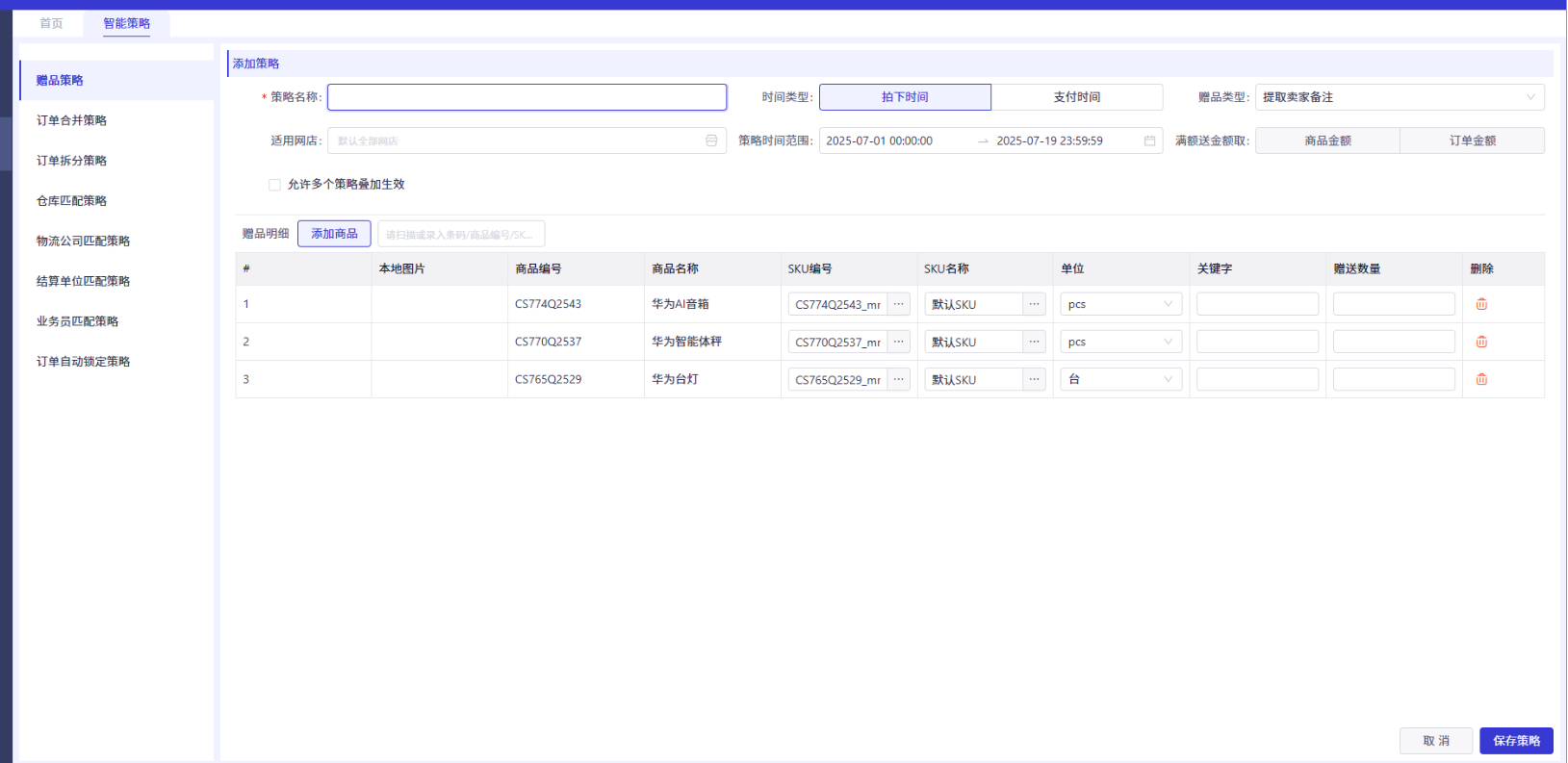This screenshot has width=1568, height=763.
Task: Switch to the 智能策略 tab
Action: (x=127, y=23)
